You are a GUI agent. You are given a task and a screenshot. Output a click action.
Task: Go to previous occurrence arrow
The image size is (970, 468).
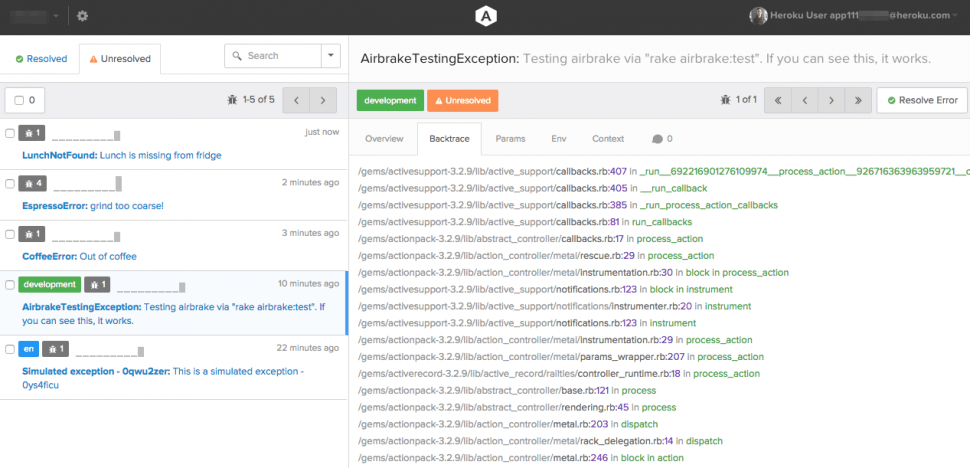tap(804, 100)
